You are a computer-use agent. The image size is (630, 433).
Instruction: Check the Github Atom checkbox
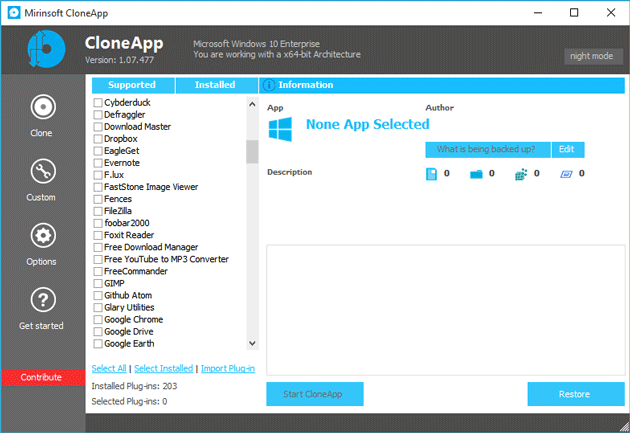(x=98, y=296)
